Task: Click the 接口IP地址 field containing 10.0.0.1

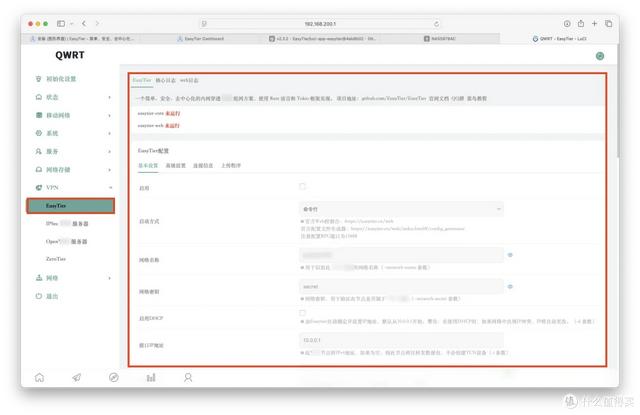Action: [401, 340]
